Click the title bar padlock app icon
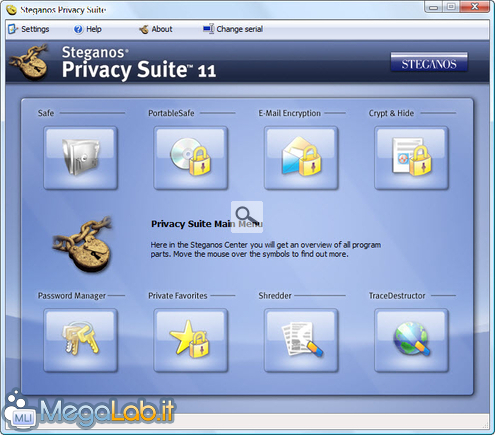This screenshot has height=435, width=495. point(12,10)
